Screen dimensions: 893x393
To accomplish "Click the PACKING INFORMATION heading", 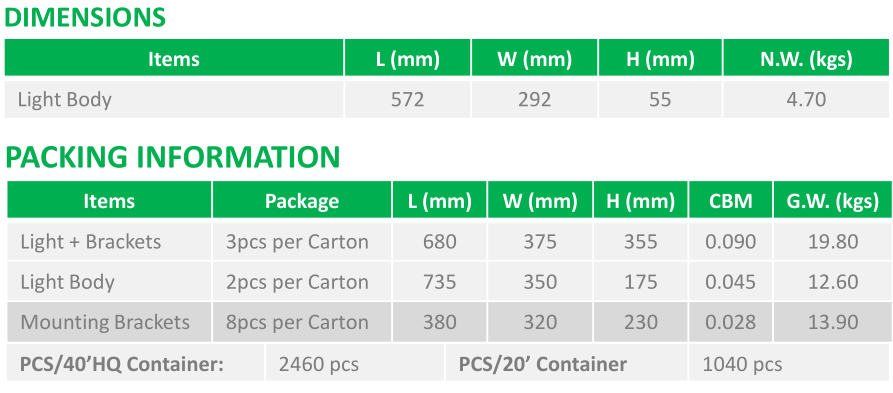I will pos(173,157).
